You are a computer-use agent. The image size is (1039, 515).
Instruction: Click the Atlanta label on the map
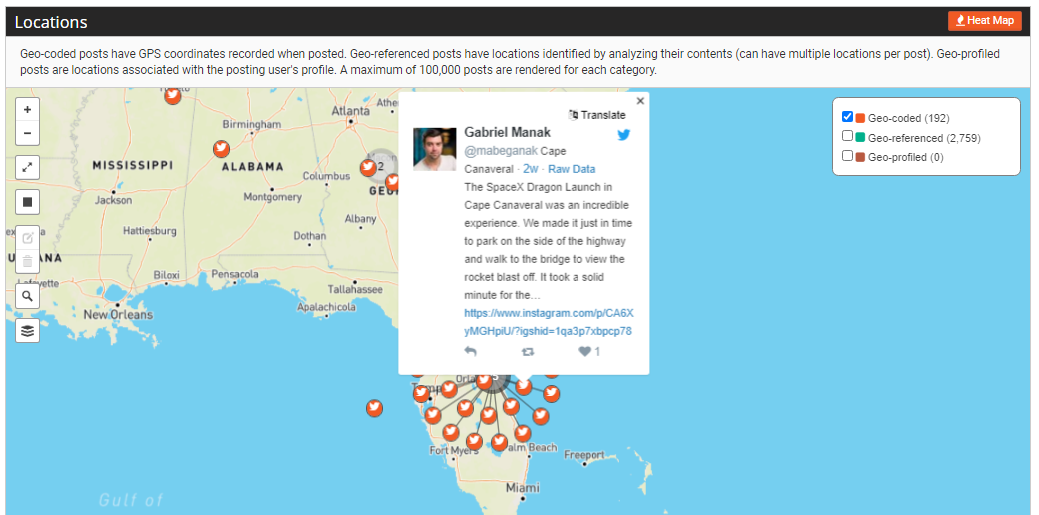click(x=351, y=110)
